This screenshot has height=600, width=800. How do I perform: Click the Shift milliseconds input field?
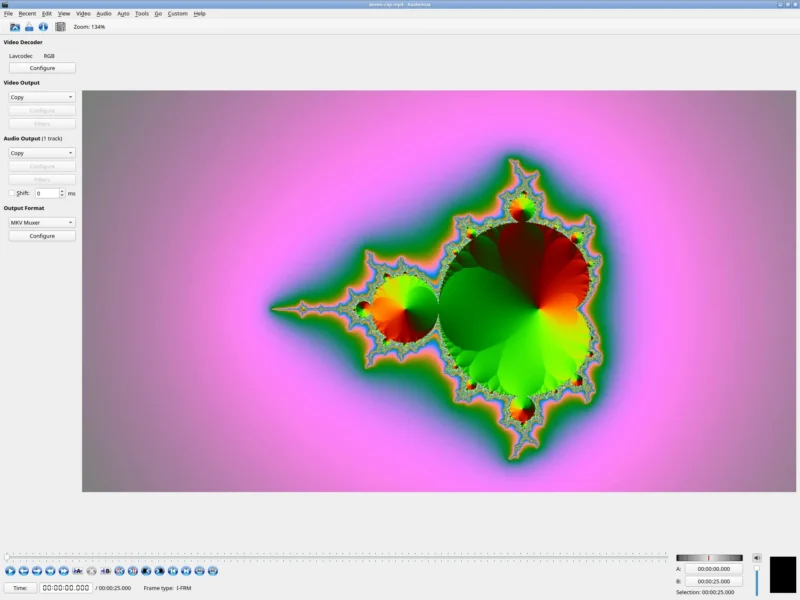[47, 193]
